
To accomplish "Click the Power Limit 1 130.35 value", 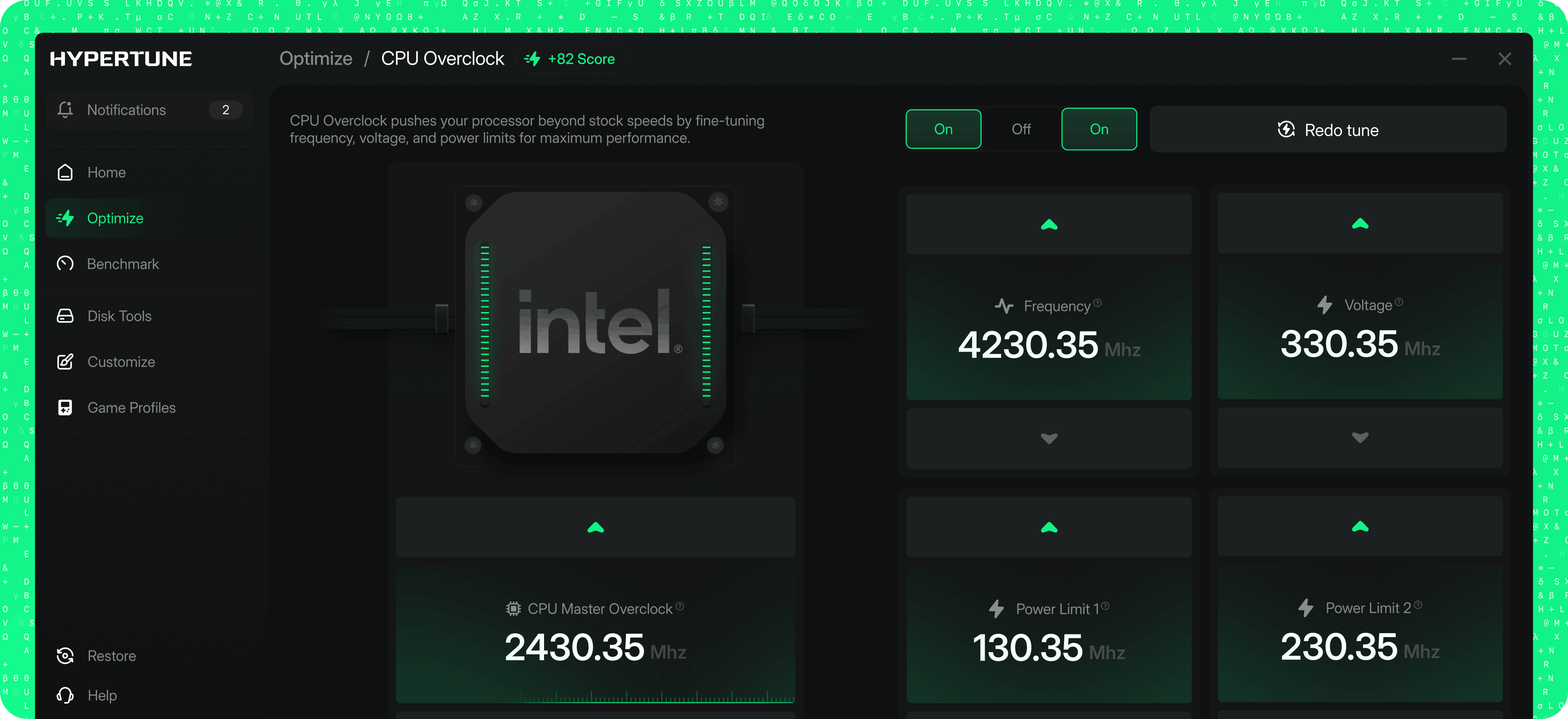I will pyautogui.click(x=1027, y=648).
